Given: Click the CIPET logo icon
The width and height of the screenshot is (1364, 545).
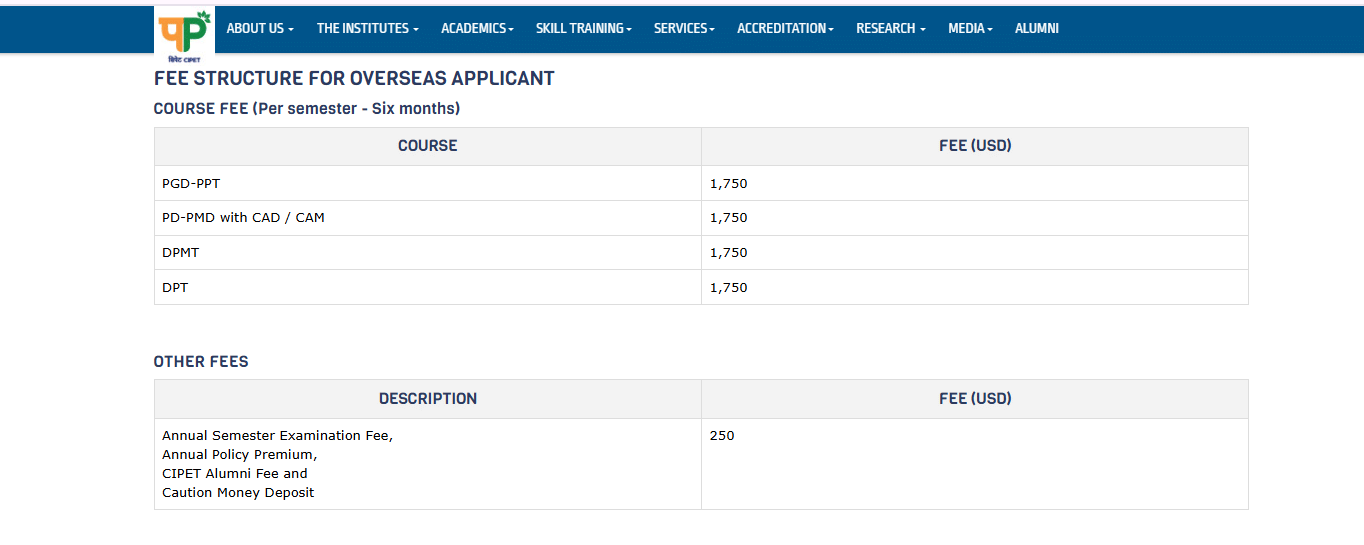Looking at the screenshot, I should coord(184,33).
